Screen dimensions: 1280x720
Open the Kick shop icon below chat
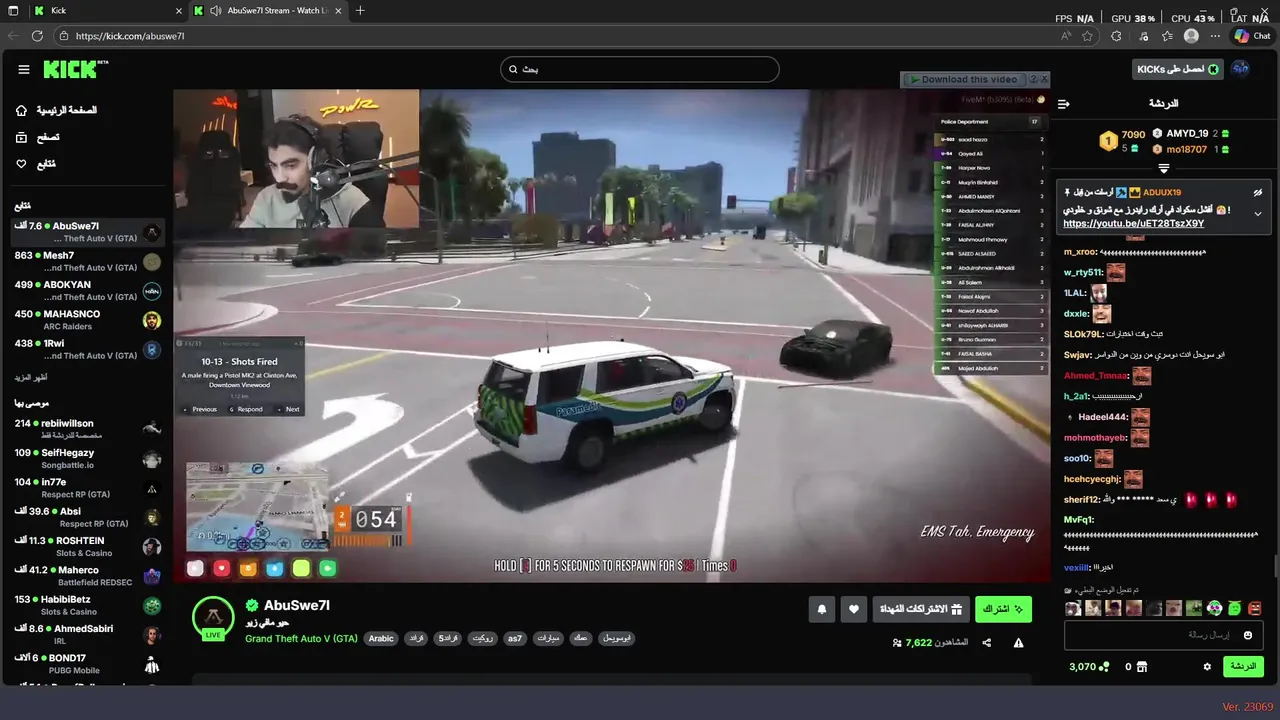click(1142, 667)
